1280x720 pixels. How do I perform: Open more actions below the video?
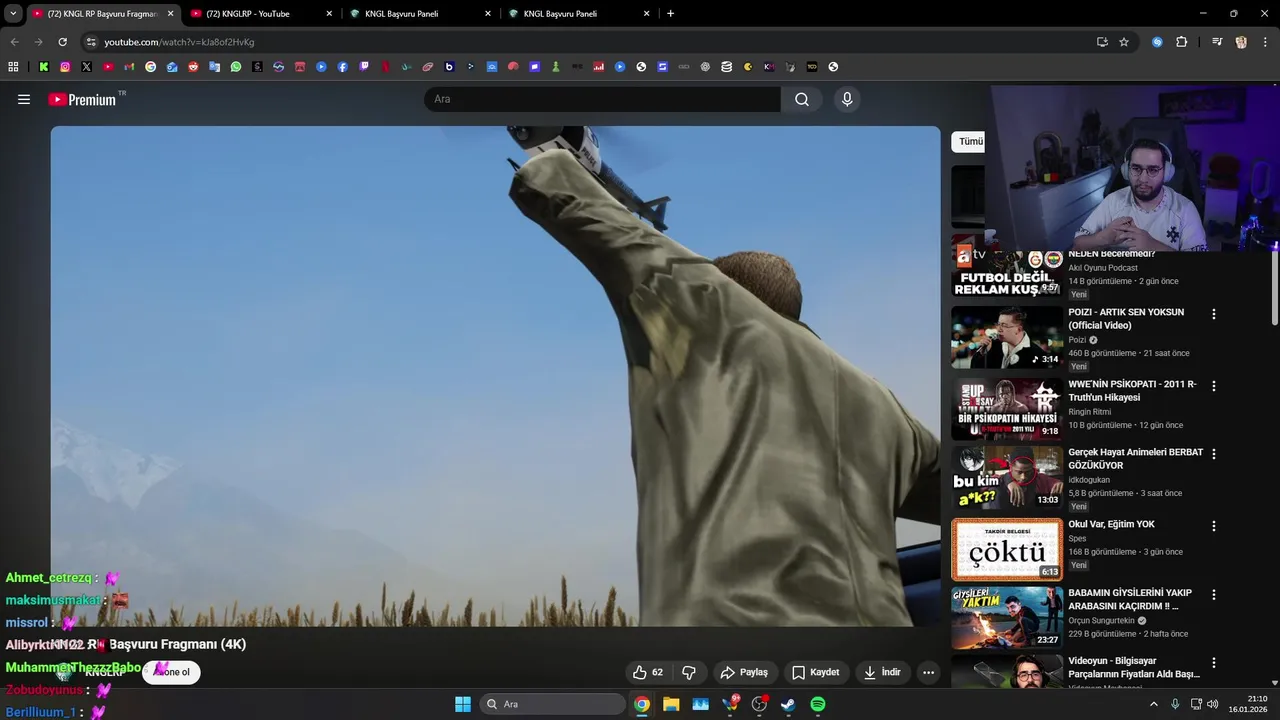928,672
